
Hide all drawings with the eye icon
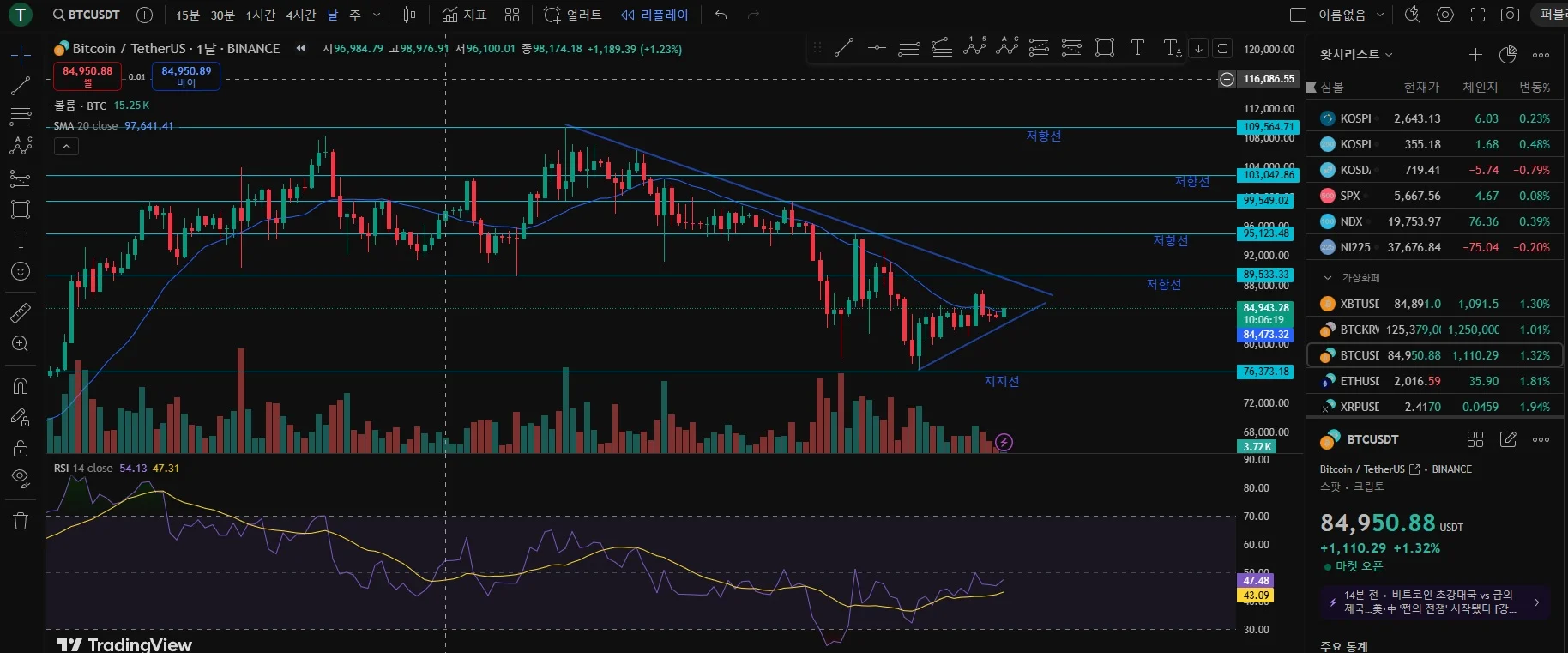point(21,478)
